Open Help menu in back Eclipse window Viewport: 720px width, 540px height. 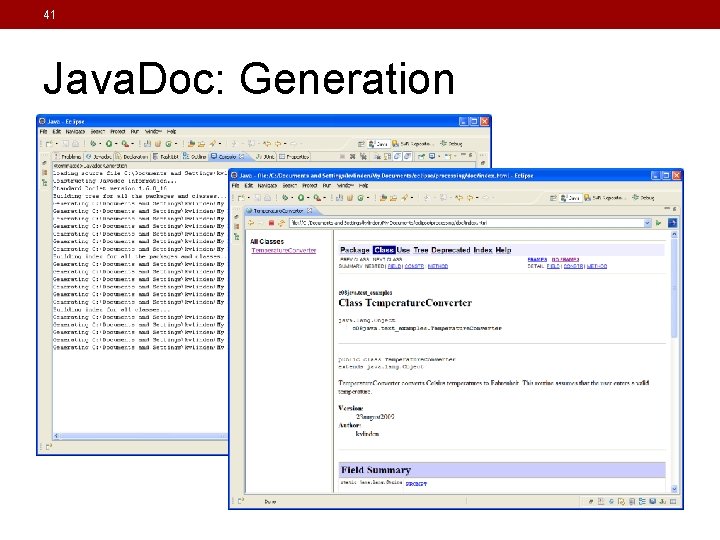tap(171, 132)
